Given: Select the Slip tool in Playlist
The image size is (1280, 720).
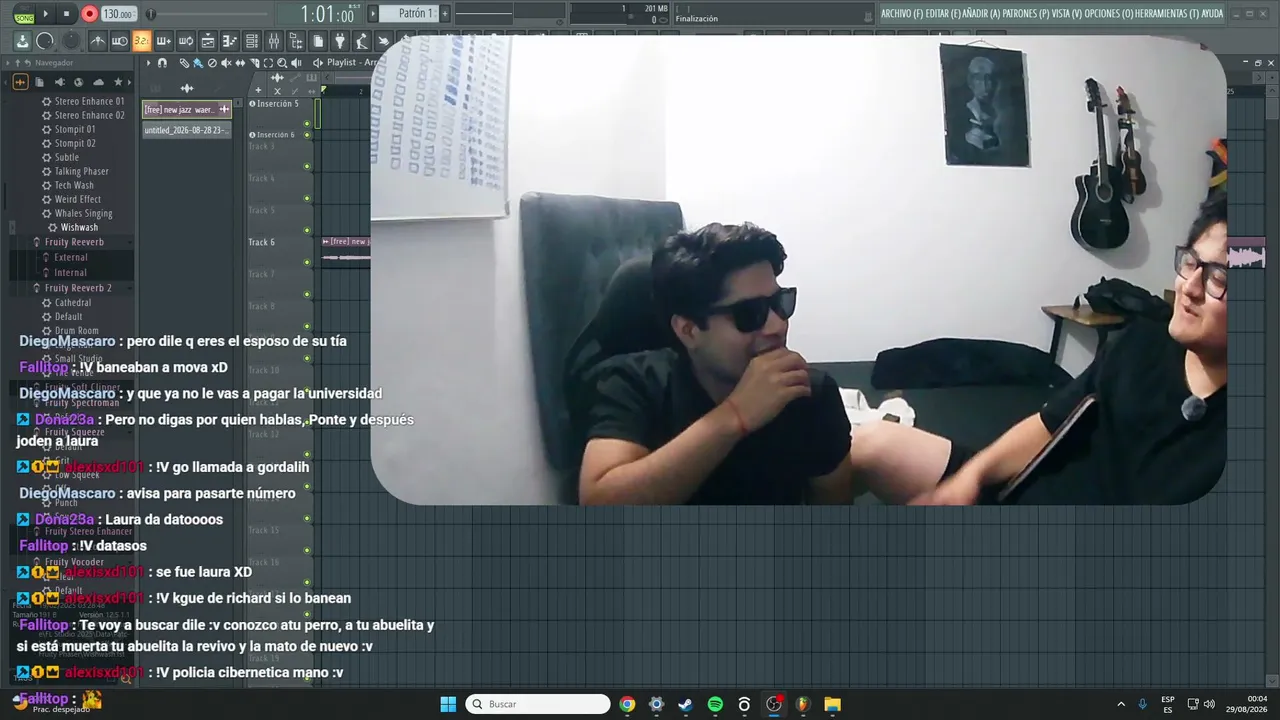Looking at the screenshot, I should 240,63.
